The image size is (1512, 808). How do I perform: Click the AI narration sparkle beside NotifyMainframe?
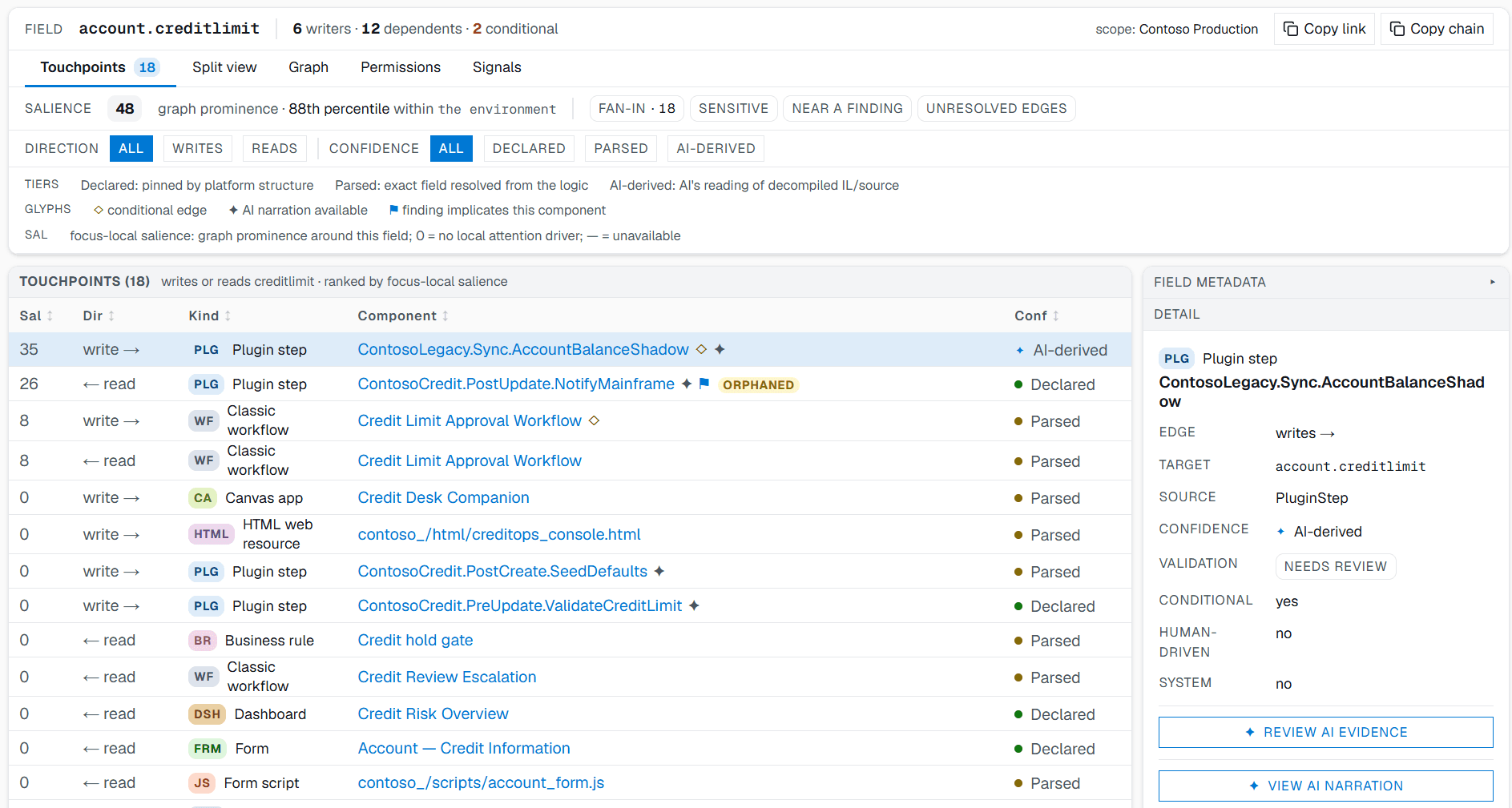[687, 384]
